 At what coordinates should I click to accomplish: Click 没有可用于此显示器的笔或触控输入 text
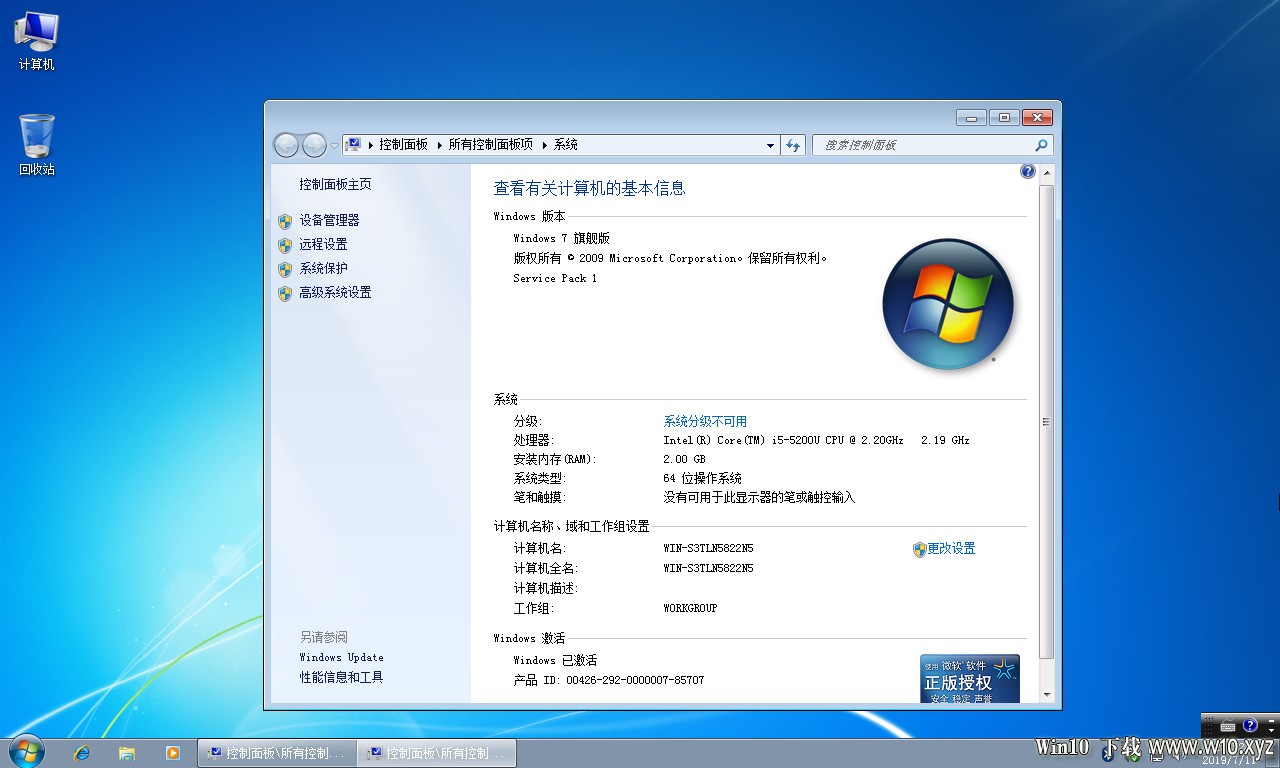(x=759, y=497)
